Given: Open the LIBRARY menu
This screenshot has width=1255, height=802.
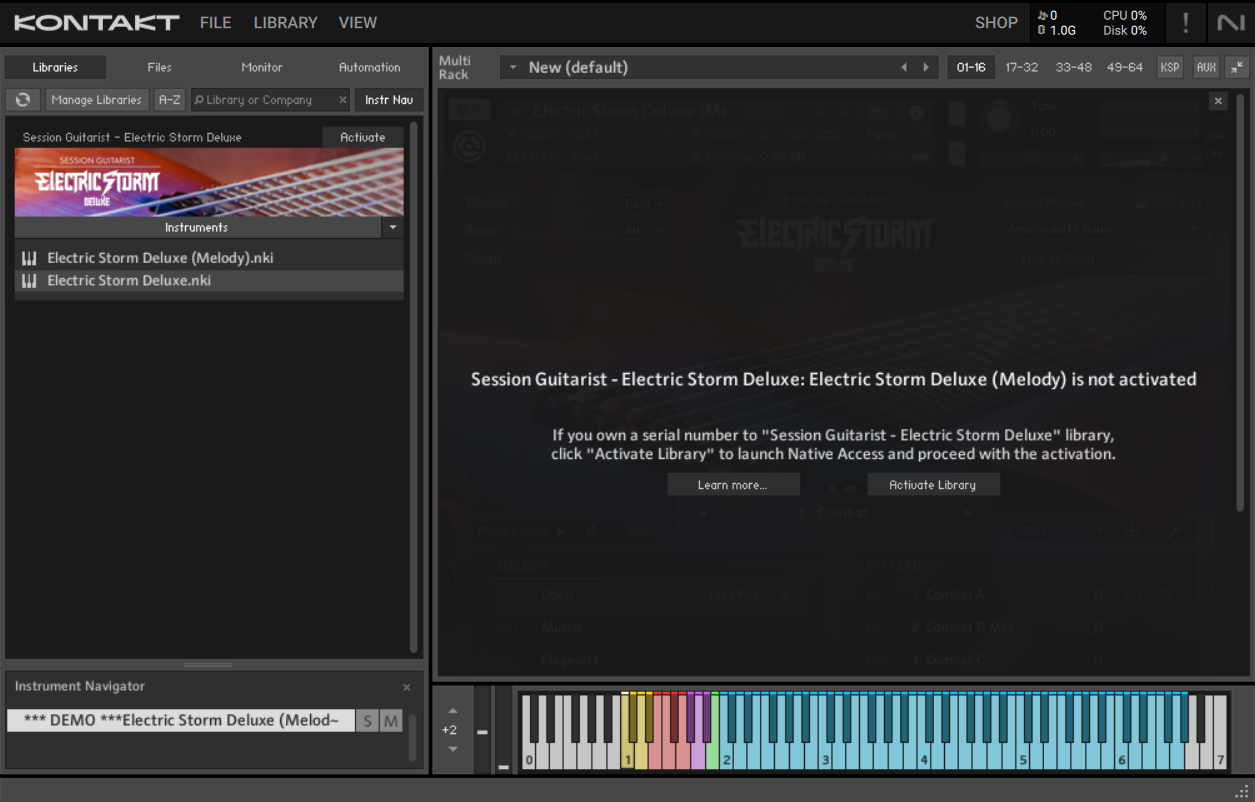Looking at the screenshot, I should 285,22.
